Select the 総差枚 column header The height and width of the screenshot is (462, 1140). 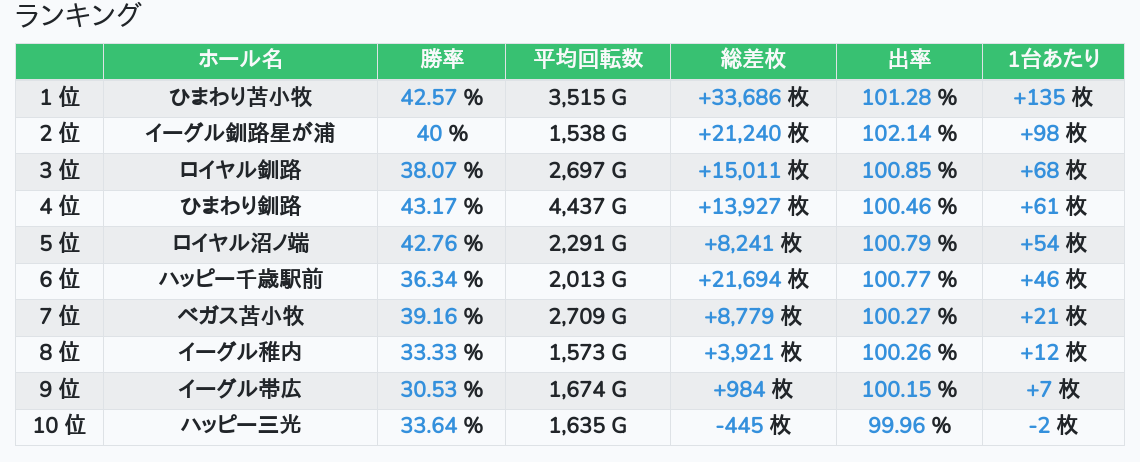(x=753, y=60)
